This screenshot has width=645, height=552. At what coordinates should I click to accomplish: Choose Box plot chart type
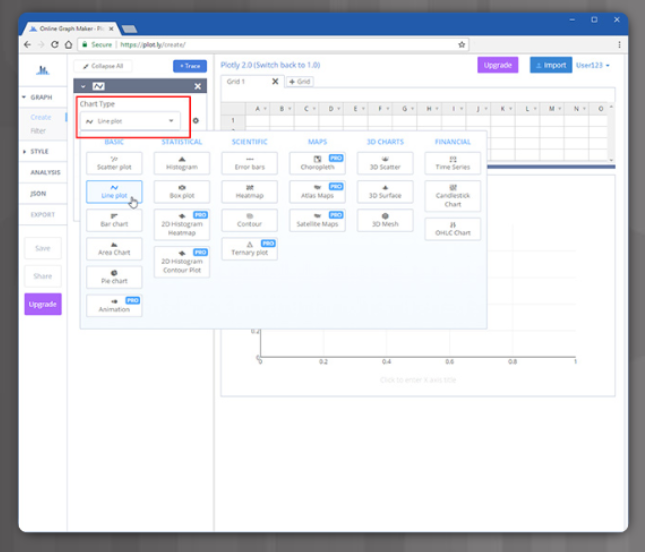click(x=182, y=192)
